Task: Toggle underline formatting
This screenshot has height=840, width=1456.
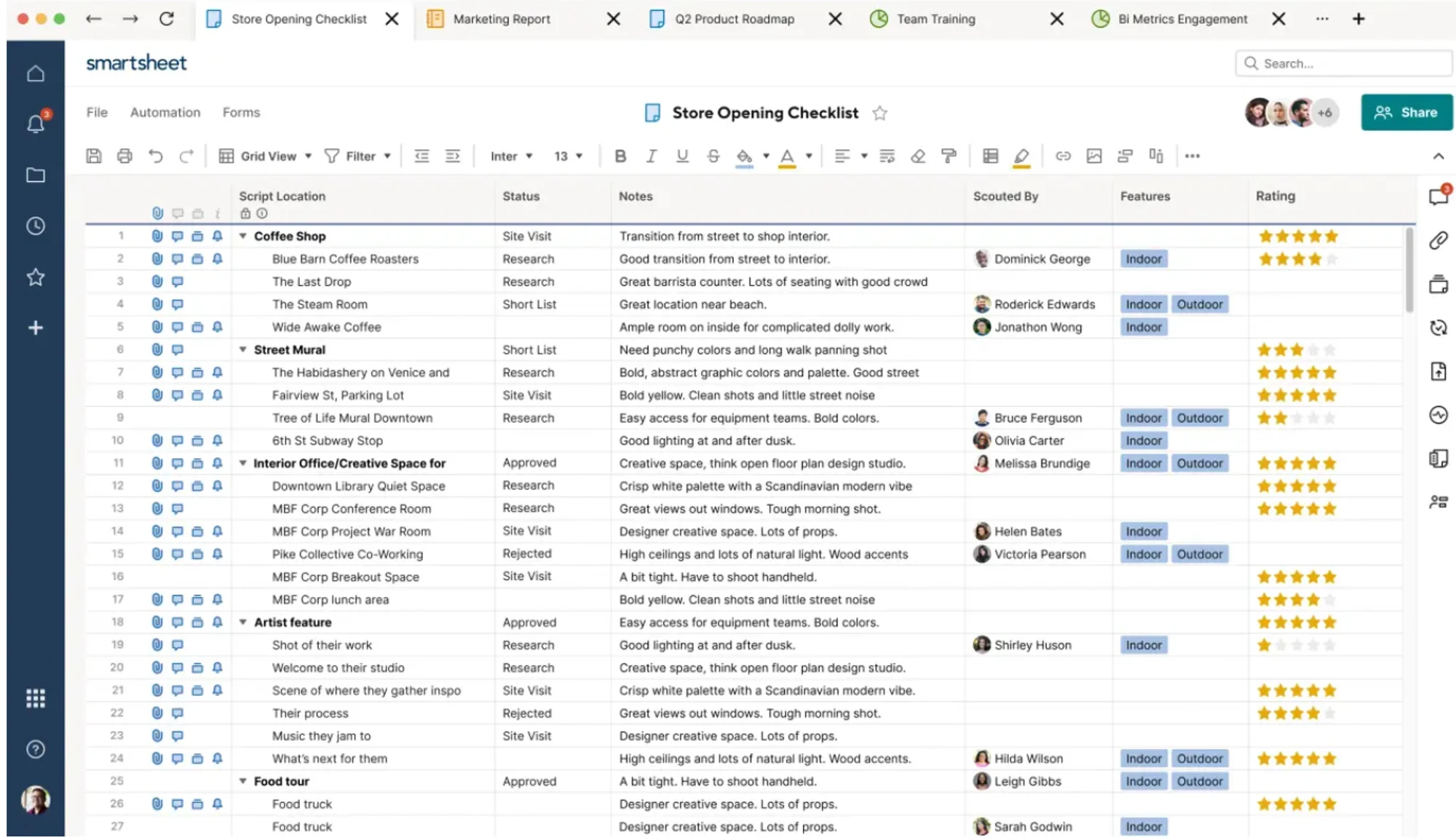Action: (681, 155)
